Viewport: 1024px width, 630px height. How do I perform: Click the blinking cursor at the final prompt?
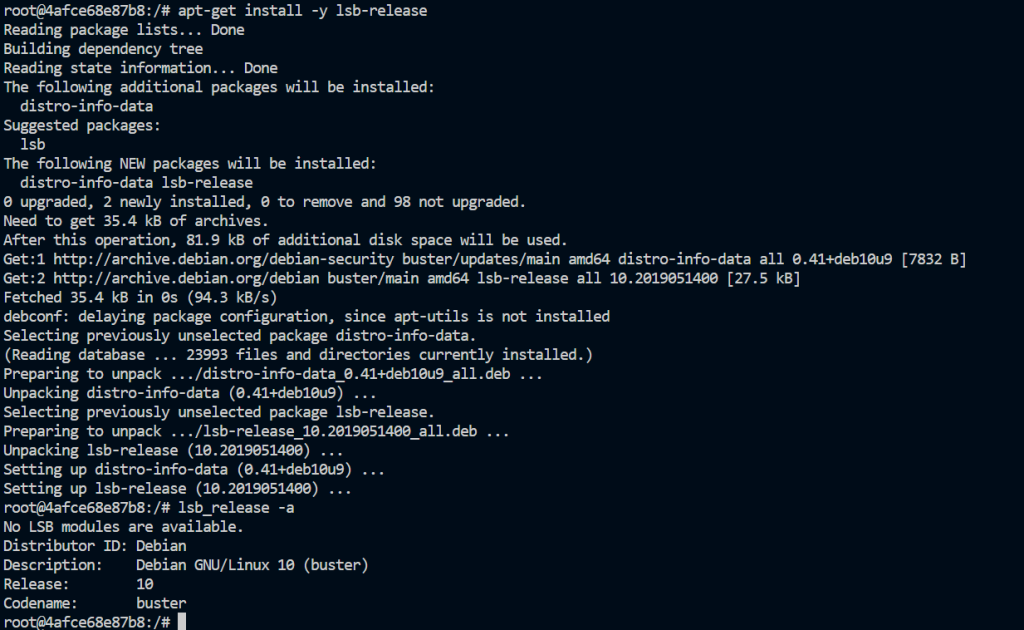pos(181,622)
